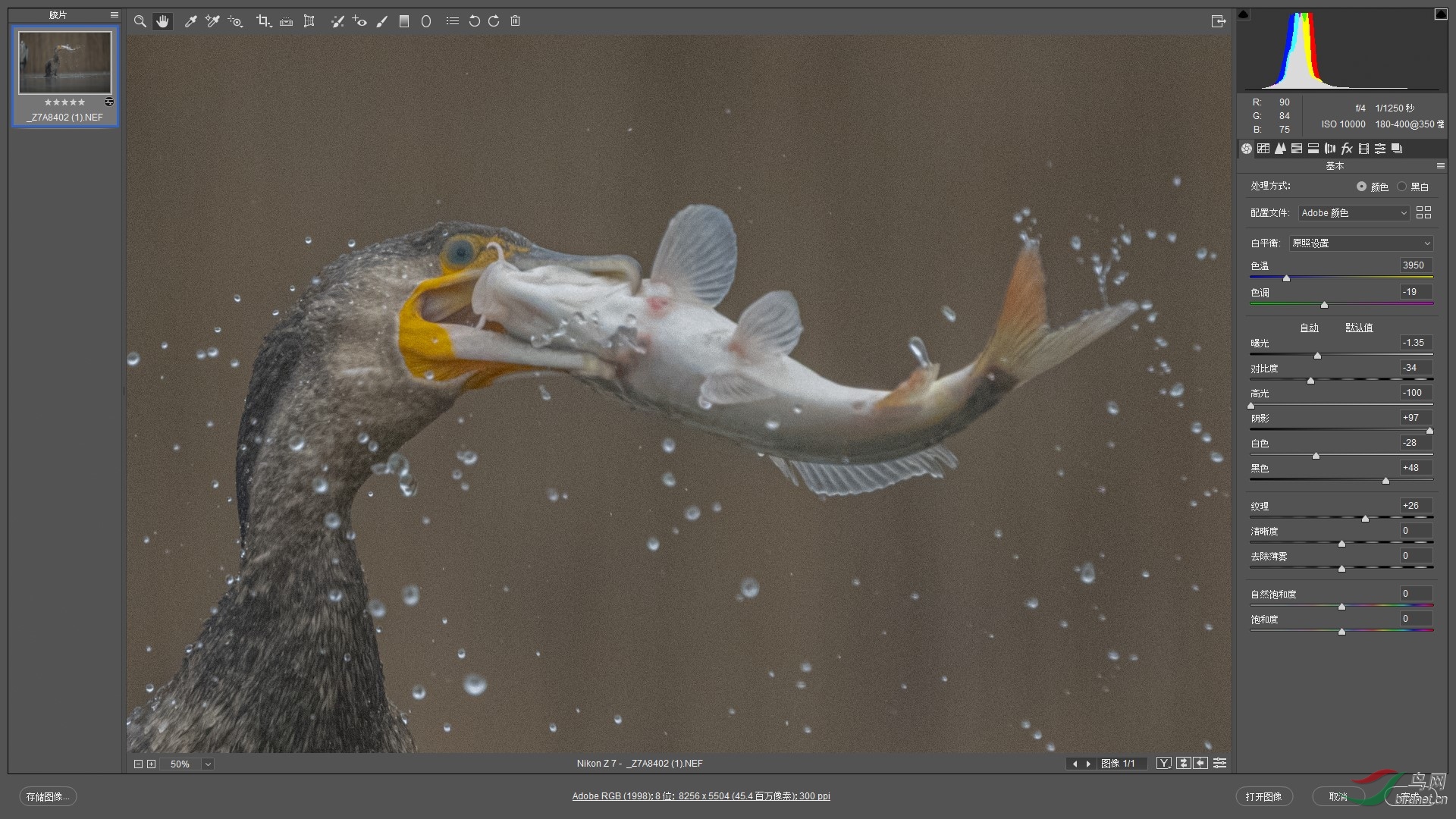Switch to the Tone Curve panel tab
Screen dimensions: 1456x819
[x=1263, y=149]
